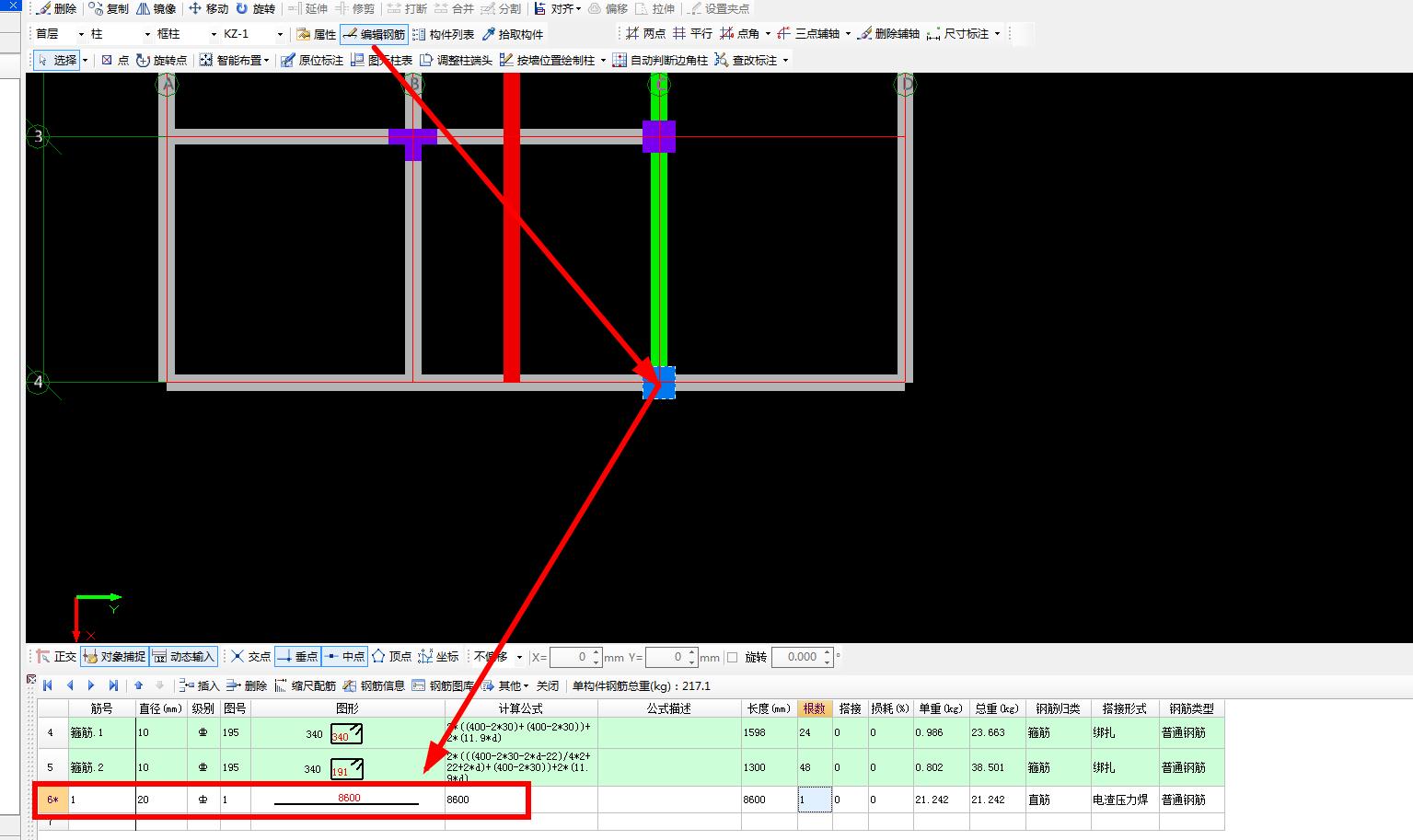The image size is (1413, 840).
Task: Expand 查改标注 dropdown
Action: pyautogui.click(x=785, y=60)
